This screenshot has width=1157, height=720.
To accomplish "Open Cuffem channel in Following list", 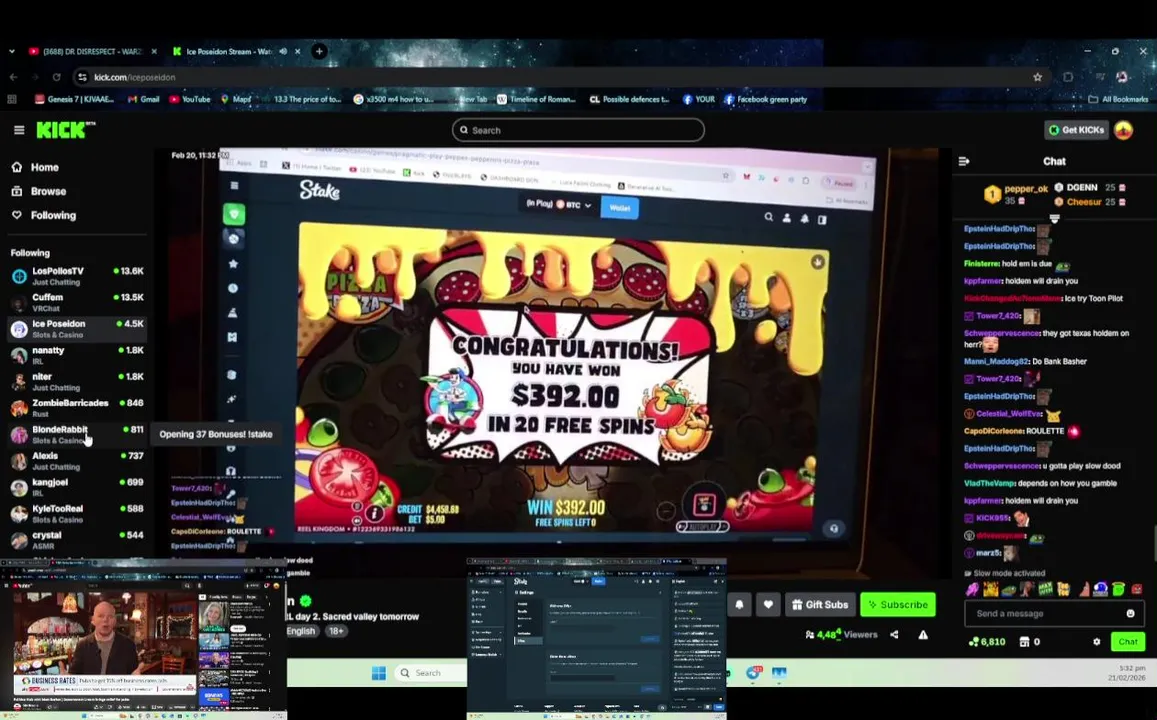I will [77, 302].
